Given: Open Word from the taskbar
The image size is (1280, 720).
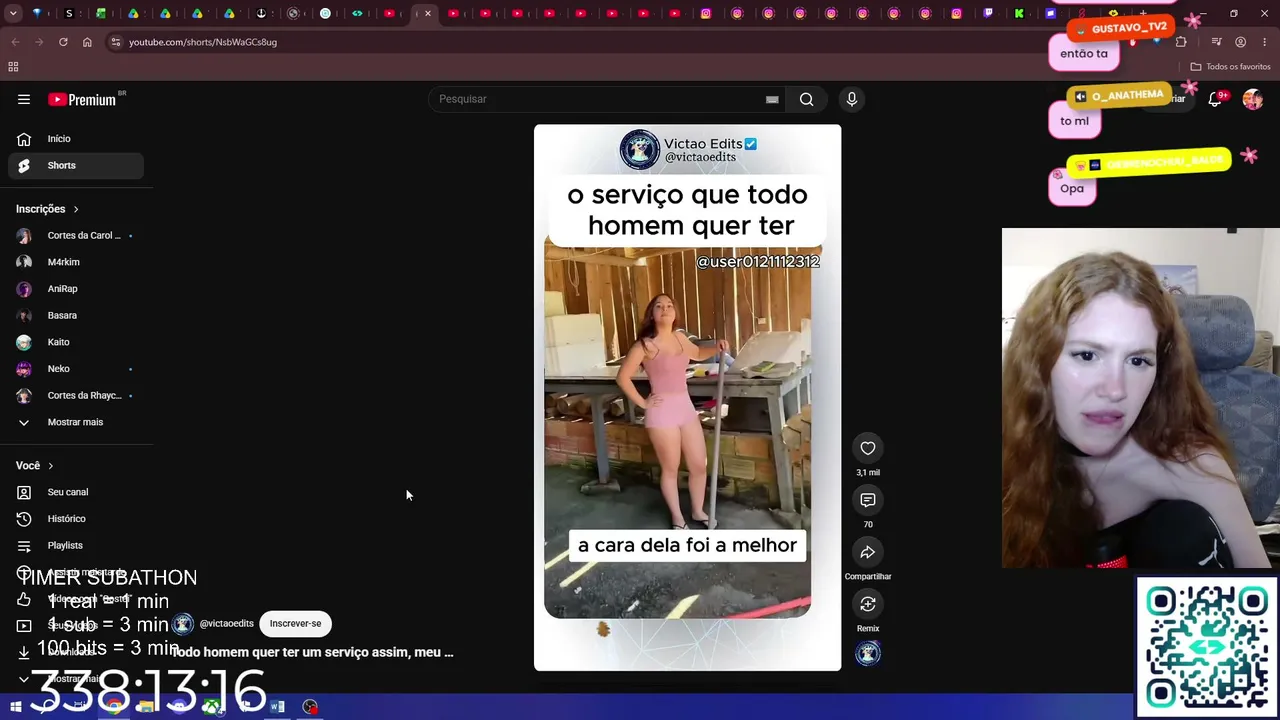Looking at the screenshot, I should (x=277, y=707).
